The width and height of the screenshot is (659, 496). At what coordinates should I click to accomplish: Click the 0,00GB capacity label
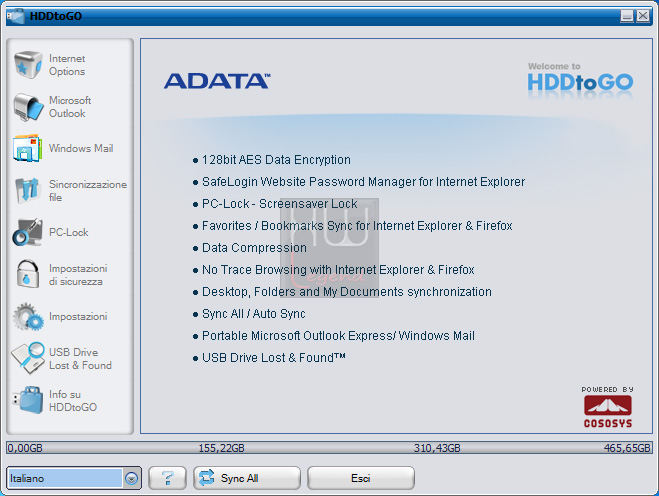tap(25, 448)
